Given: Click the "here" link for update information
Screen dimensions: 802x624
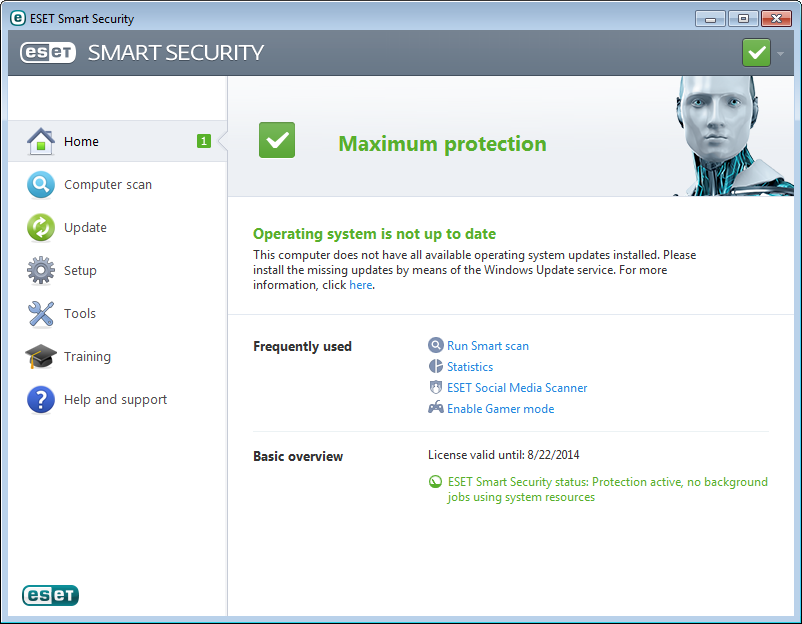Looking at the screenshot, I should click(x=360, y=285).
